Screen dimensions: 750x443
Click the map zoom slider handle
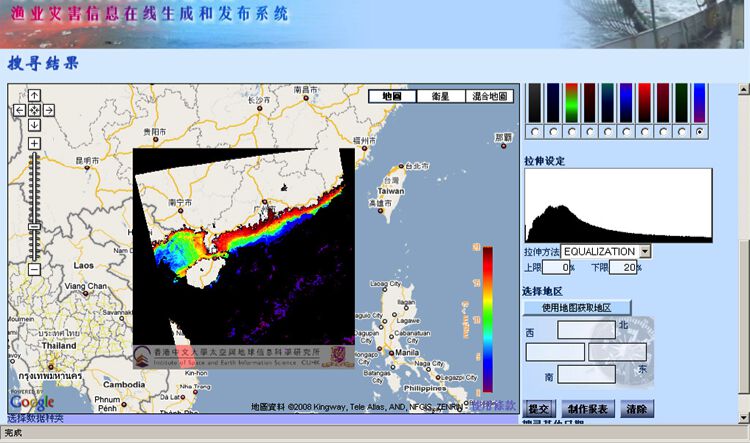[34, 228]
